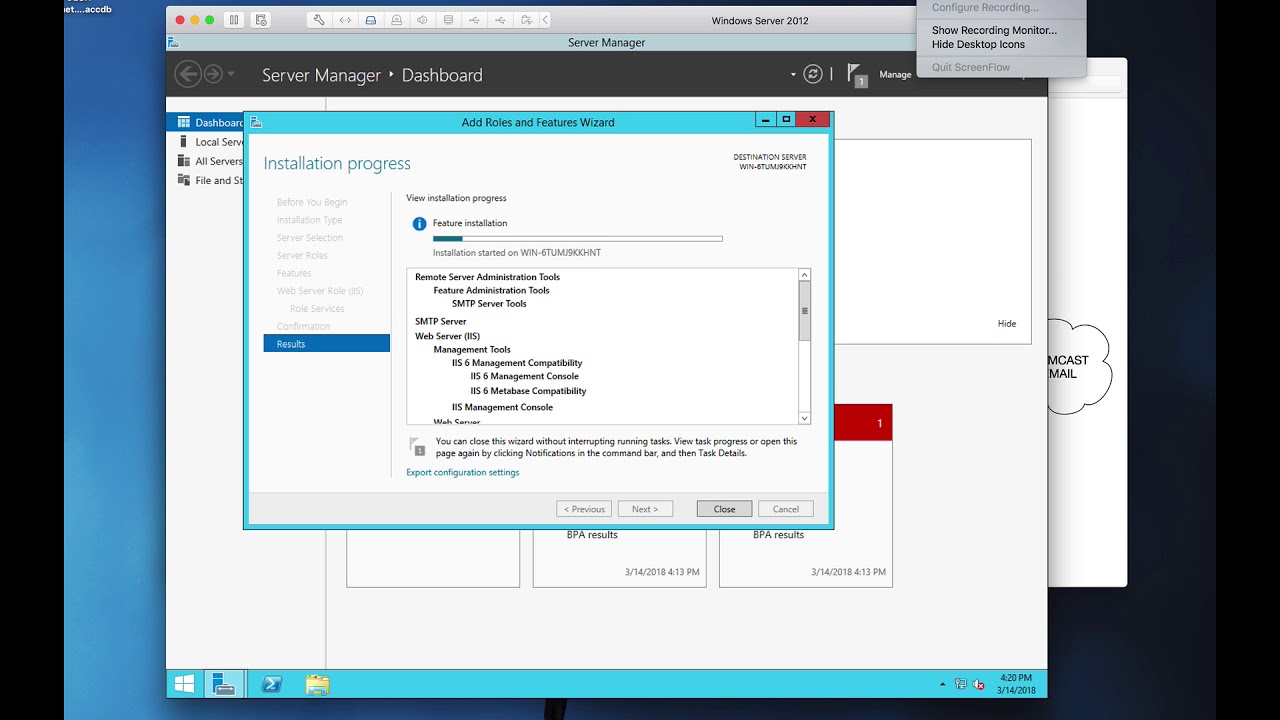Open the VM snapshot icon
The height and width of the screenshot is (720, 1280).
261,20
